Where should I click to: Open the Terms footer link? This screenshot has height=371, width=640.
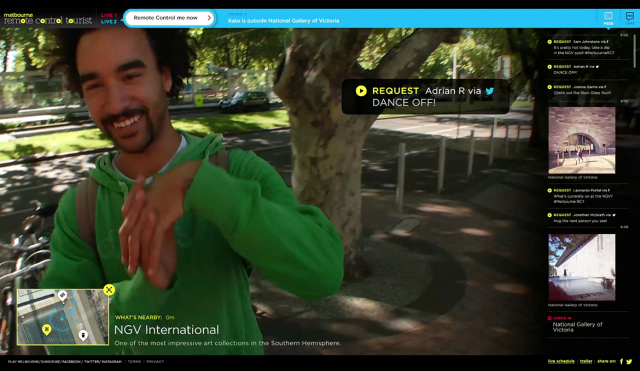click(x=134, y=362)
